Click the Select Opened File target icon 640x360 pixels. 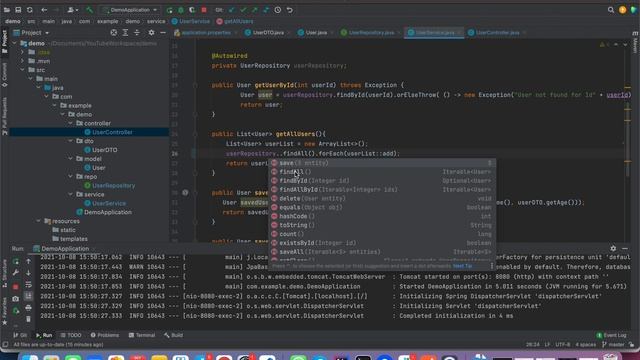point(113,33)
